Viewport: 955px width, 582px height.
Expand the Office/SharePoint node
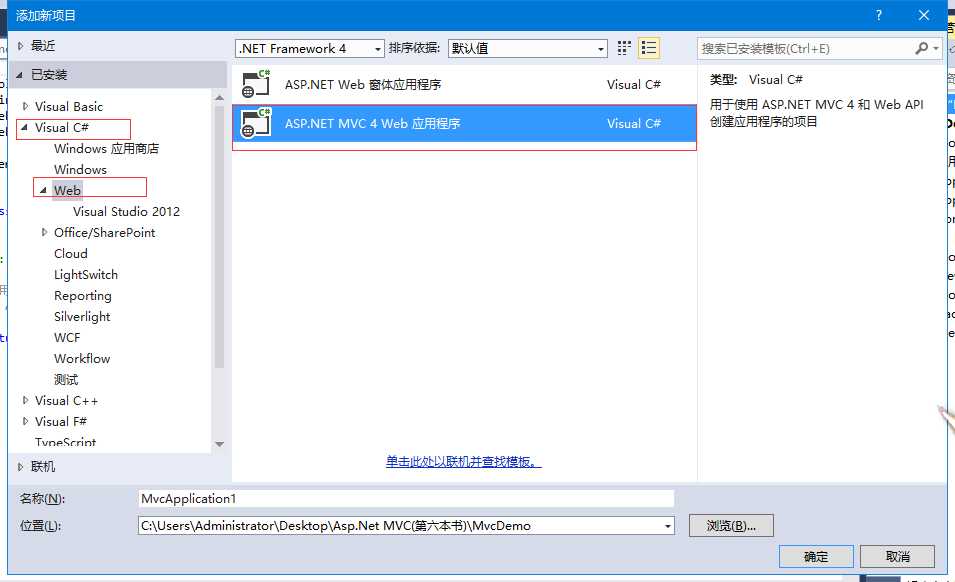coord(44,233)
